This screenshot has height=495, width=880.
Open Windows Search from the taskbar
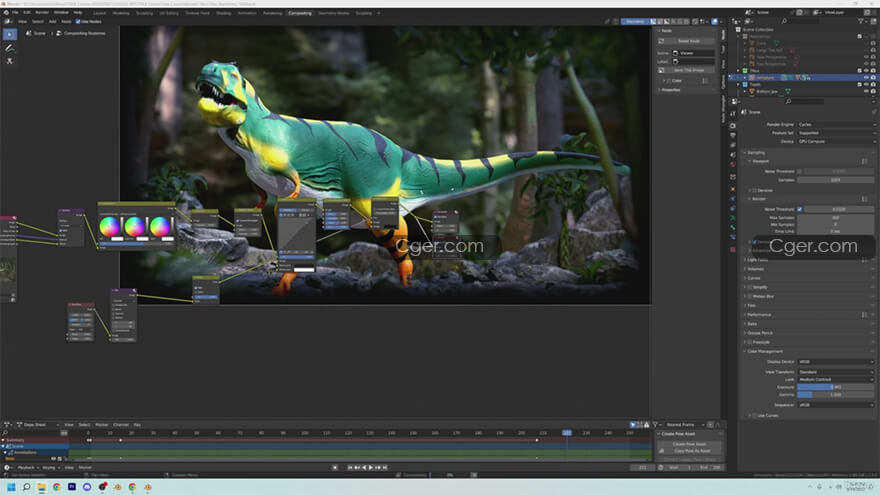[x=26, y=487]
